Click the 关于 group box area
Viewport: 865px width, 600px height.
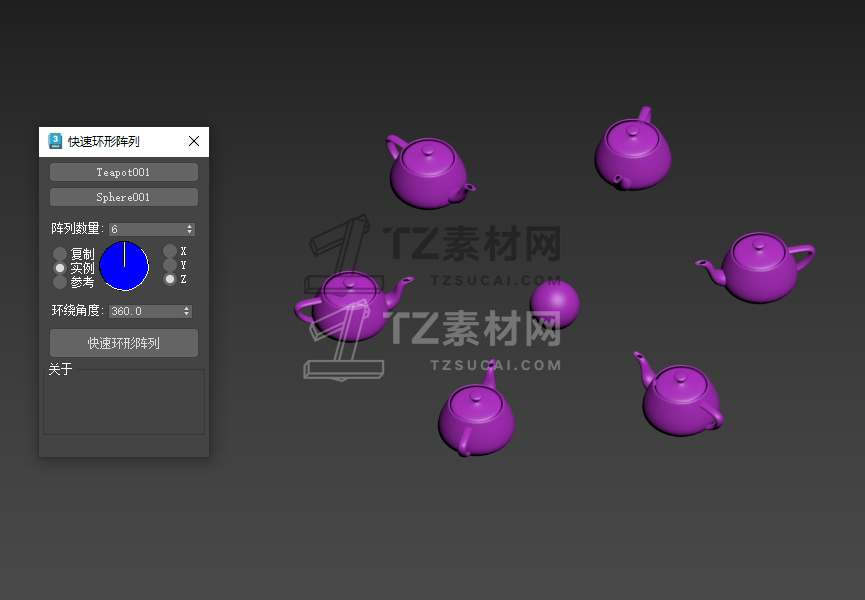tap(124, 401)
